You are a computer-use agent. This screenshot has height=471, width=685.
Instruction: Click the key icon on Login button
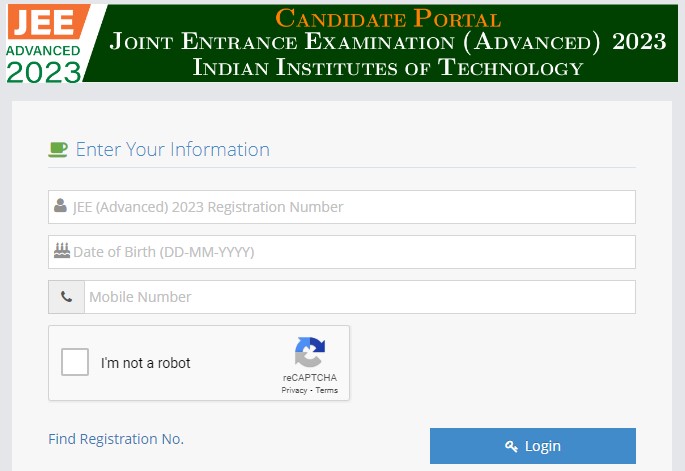point(511,446)
